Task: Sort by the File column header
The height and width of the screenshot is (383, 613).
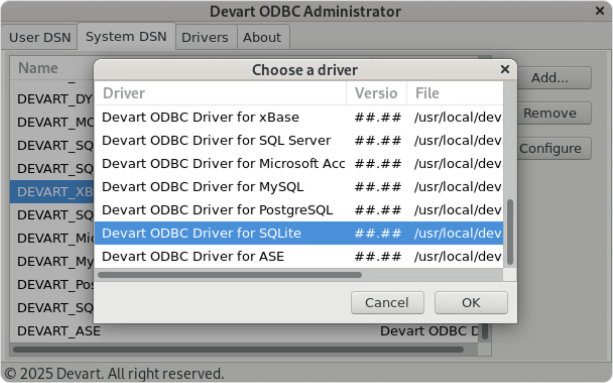Action: click(455, 93)
